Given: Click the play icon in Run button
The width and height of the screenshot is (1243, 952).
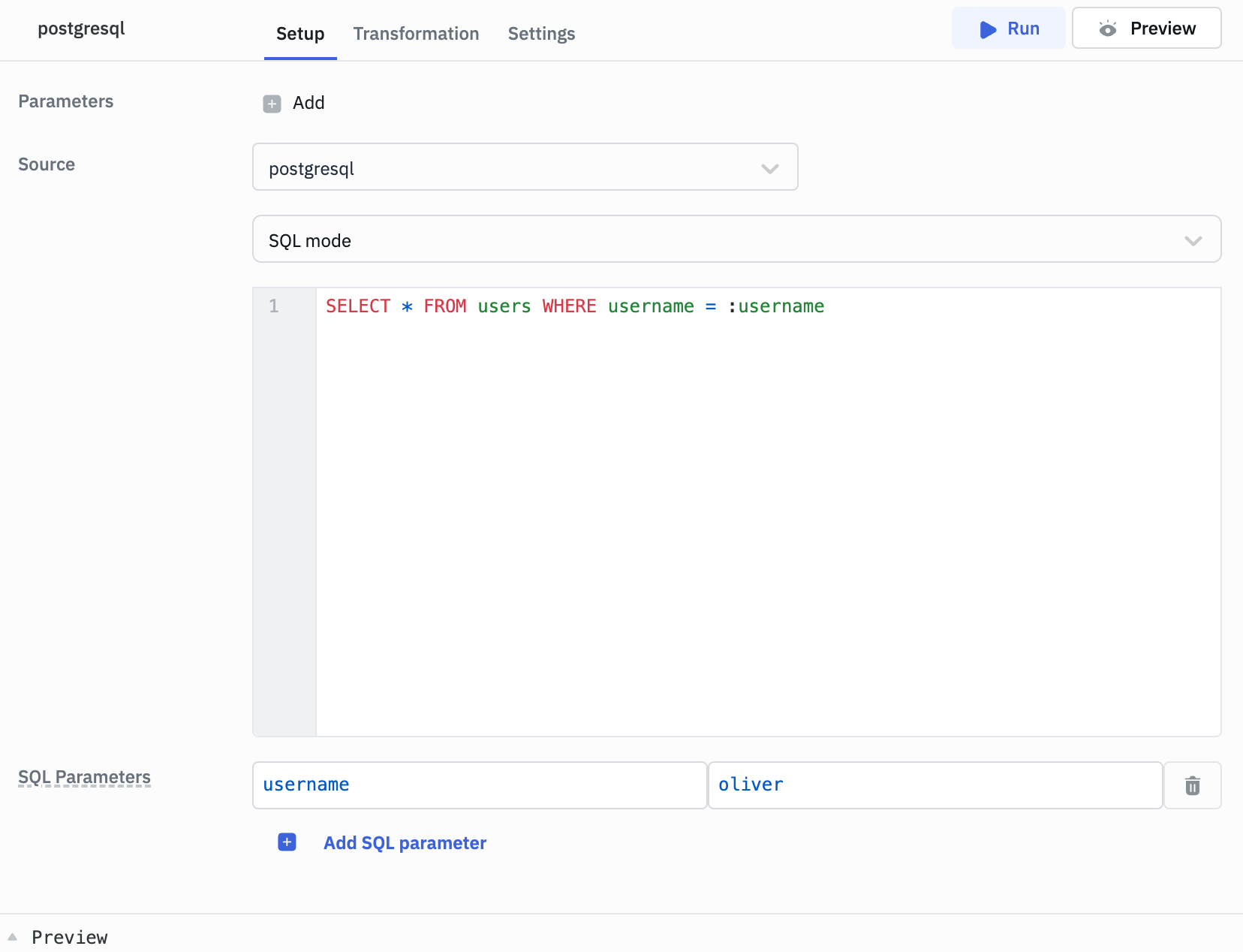Looking at the screenshot, I should [x=988, y=29].
